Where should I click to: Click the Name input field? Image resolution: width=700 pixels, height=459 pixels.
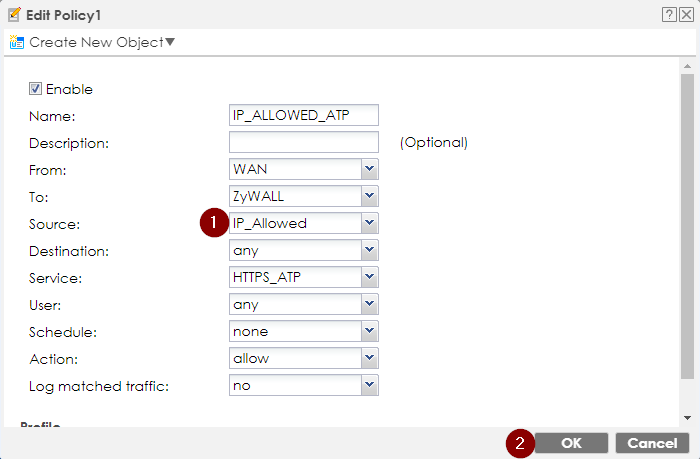pos(303,115)
